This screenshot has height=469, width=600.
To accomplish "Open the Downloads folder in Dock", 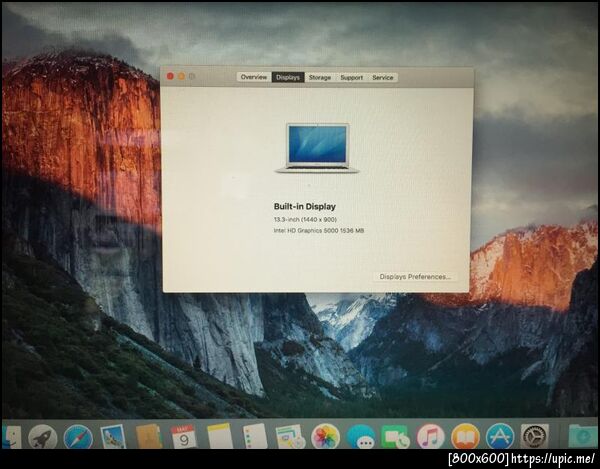I will coord(582,435).
